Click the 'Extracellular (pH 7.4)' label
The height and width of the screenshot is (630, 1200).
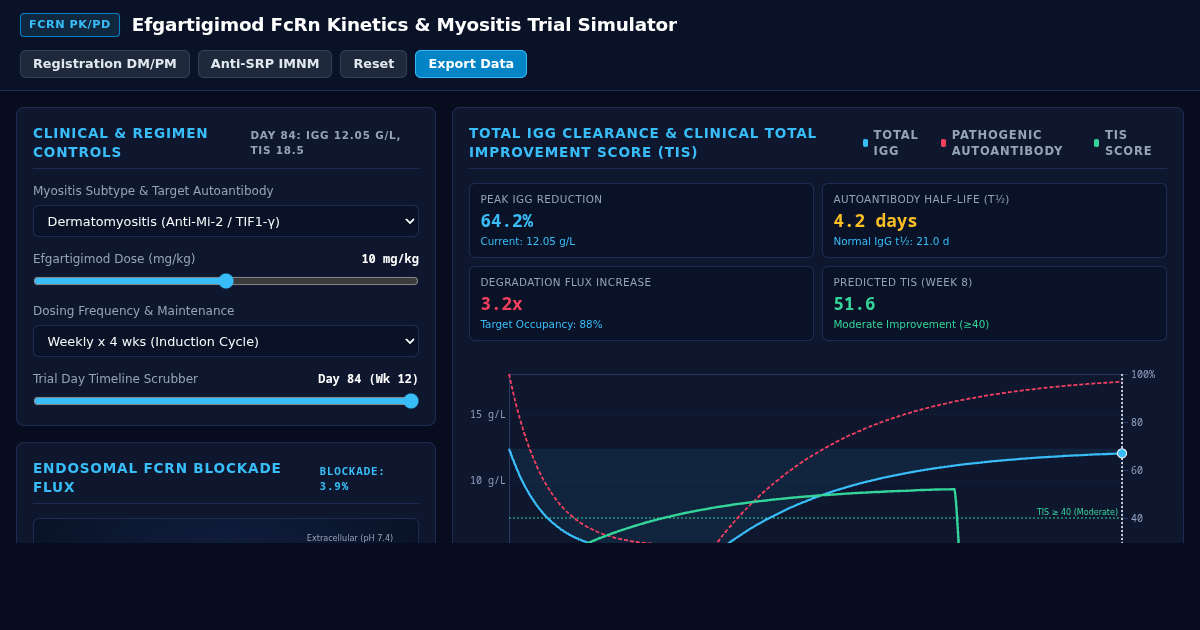(x=350, y=538)
